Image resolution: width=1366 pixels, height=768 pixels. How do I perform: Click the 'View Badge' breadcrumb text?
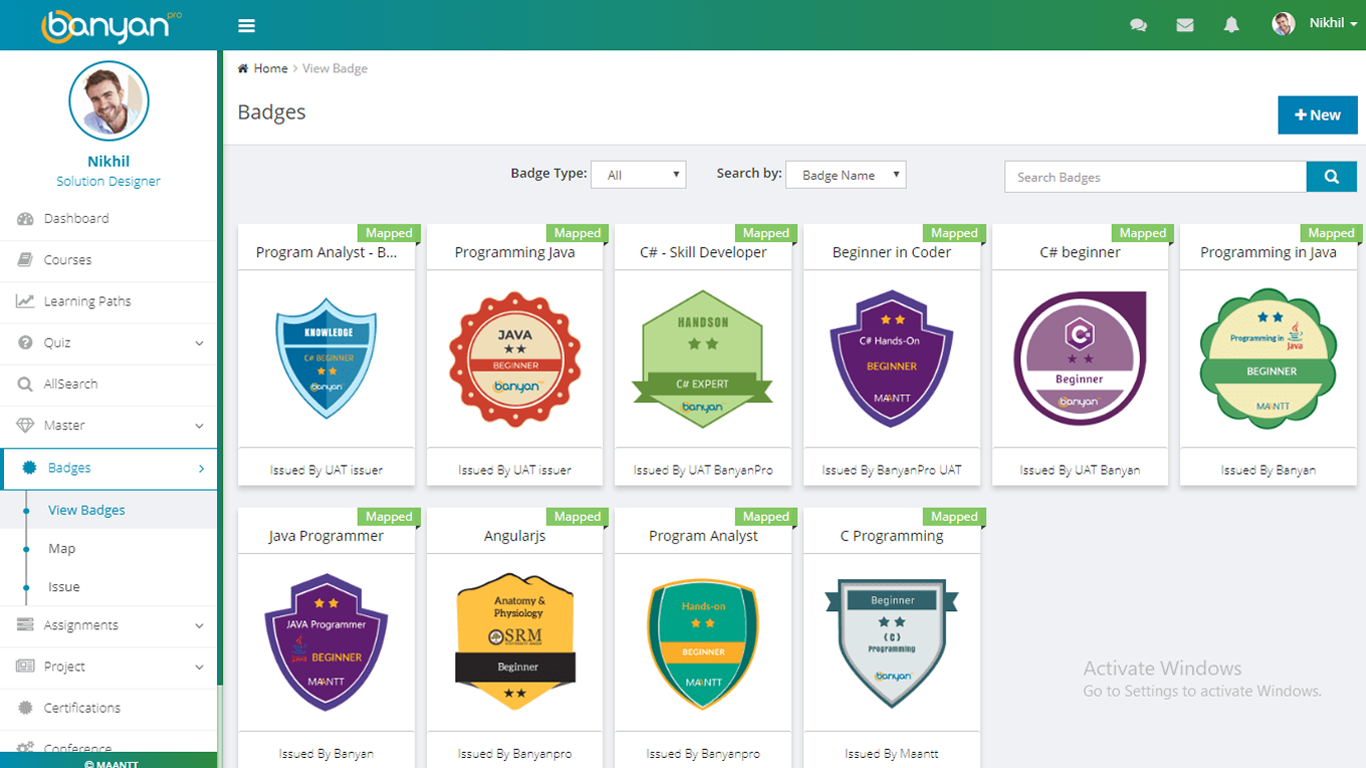click(335, 68)
